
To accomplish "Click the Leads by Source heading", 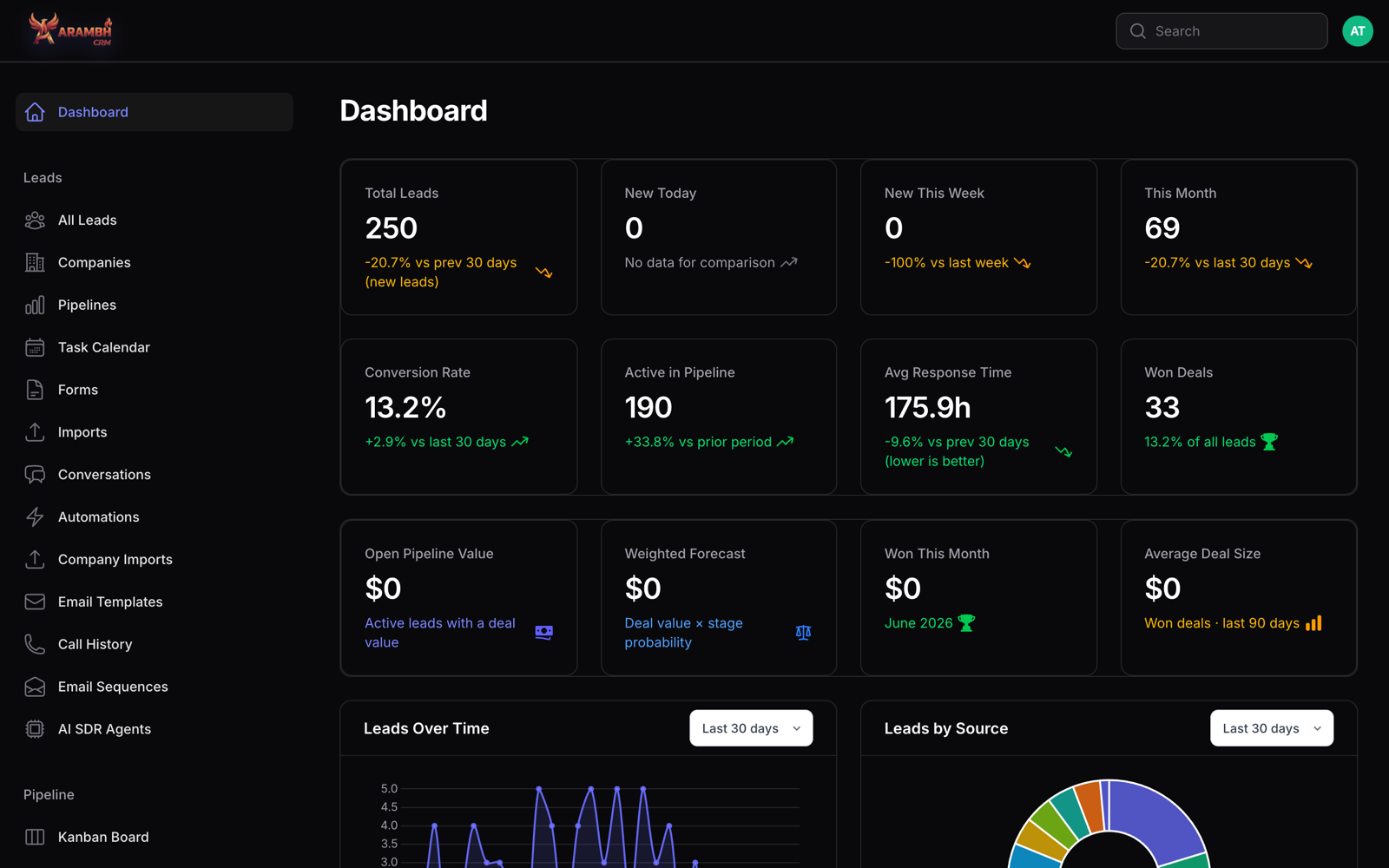I will 946,728.
